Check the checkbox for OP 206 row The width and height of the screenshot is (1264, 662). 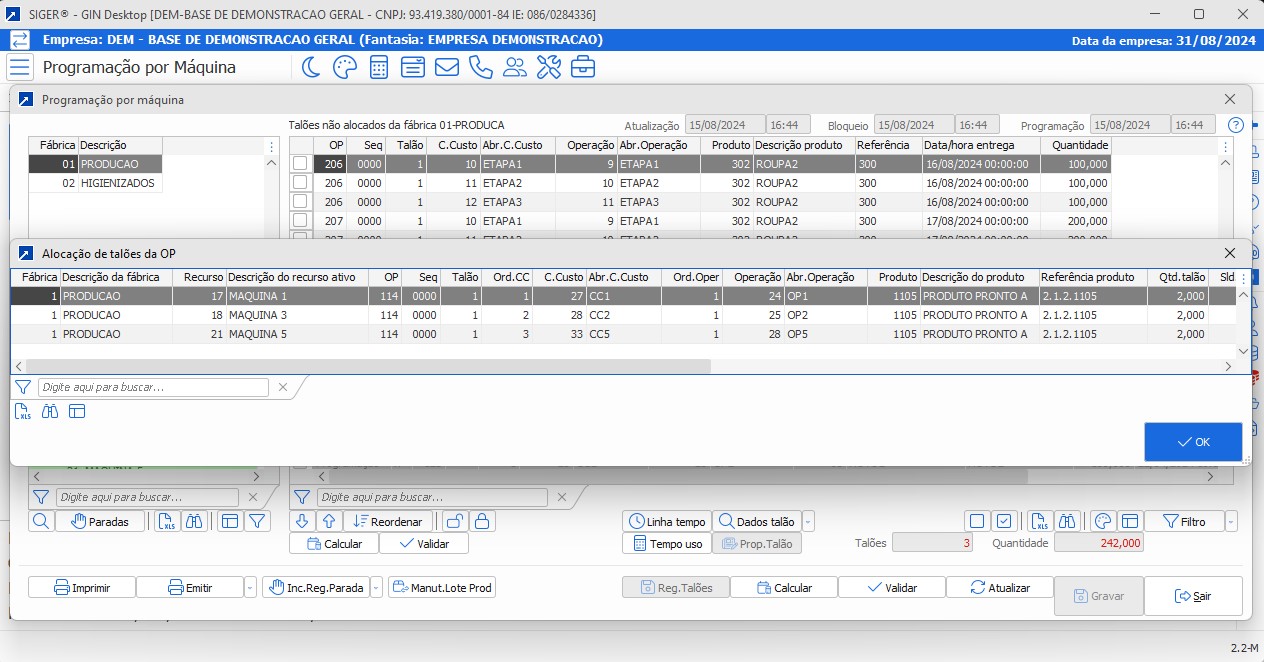pyautogui.click(x=298, y=163)
